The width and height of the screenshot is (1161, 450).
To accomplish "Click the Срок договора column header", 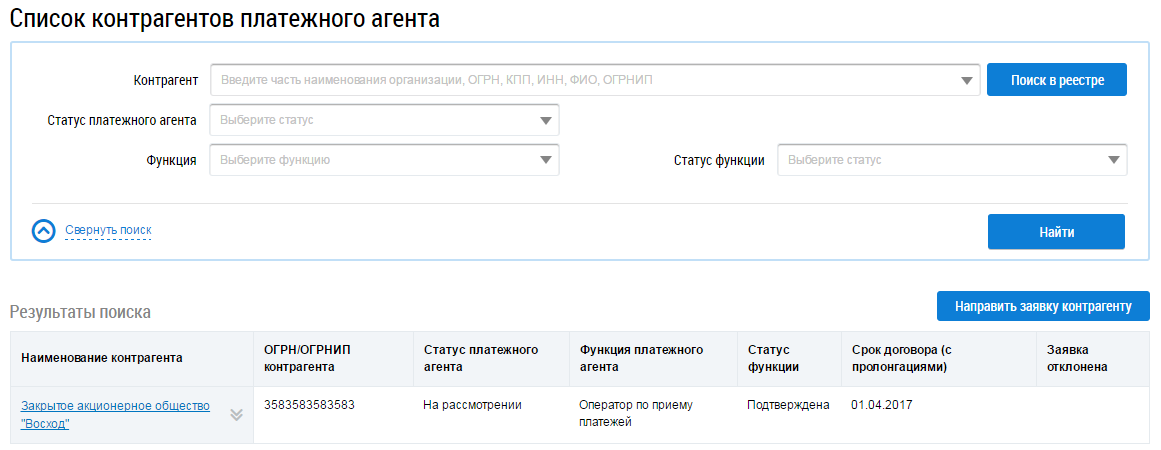I will (x=914, y=358).
